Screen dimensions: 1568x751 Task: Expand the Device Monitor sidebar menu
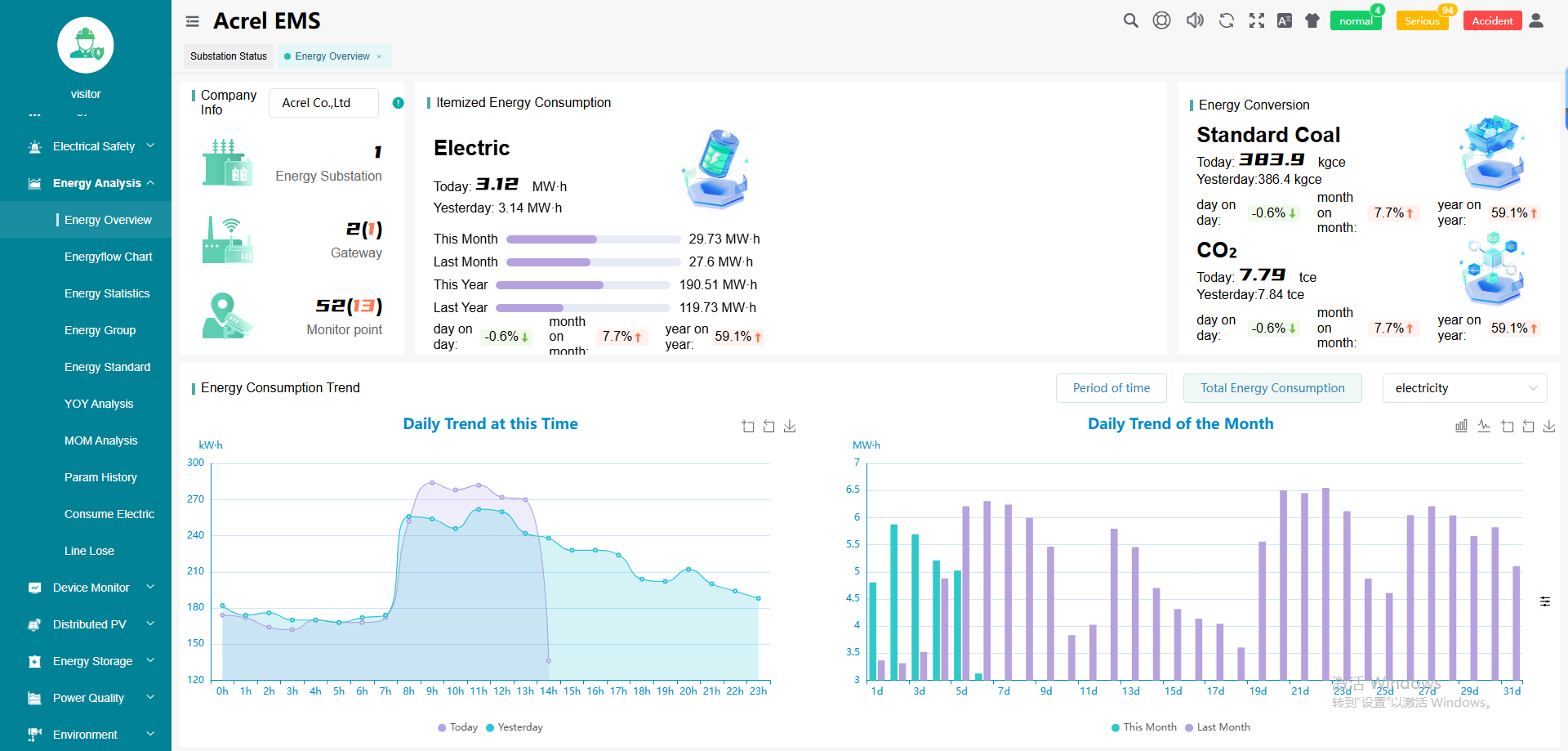coord(91,588)
